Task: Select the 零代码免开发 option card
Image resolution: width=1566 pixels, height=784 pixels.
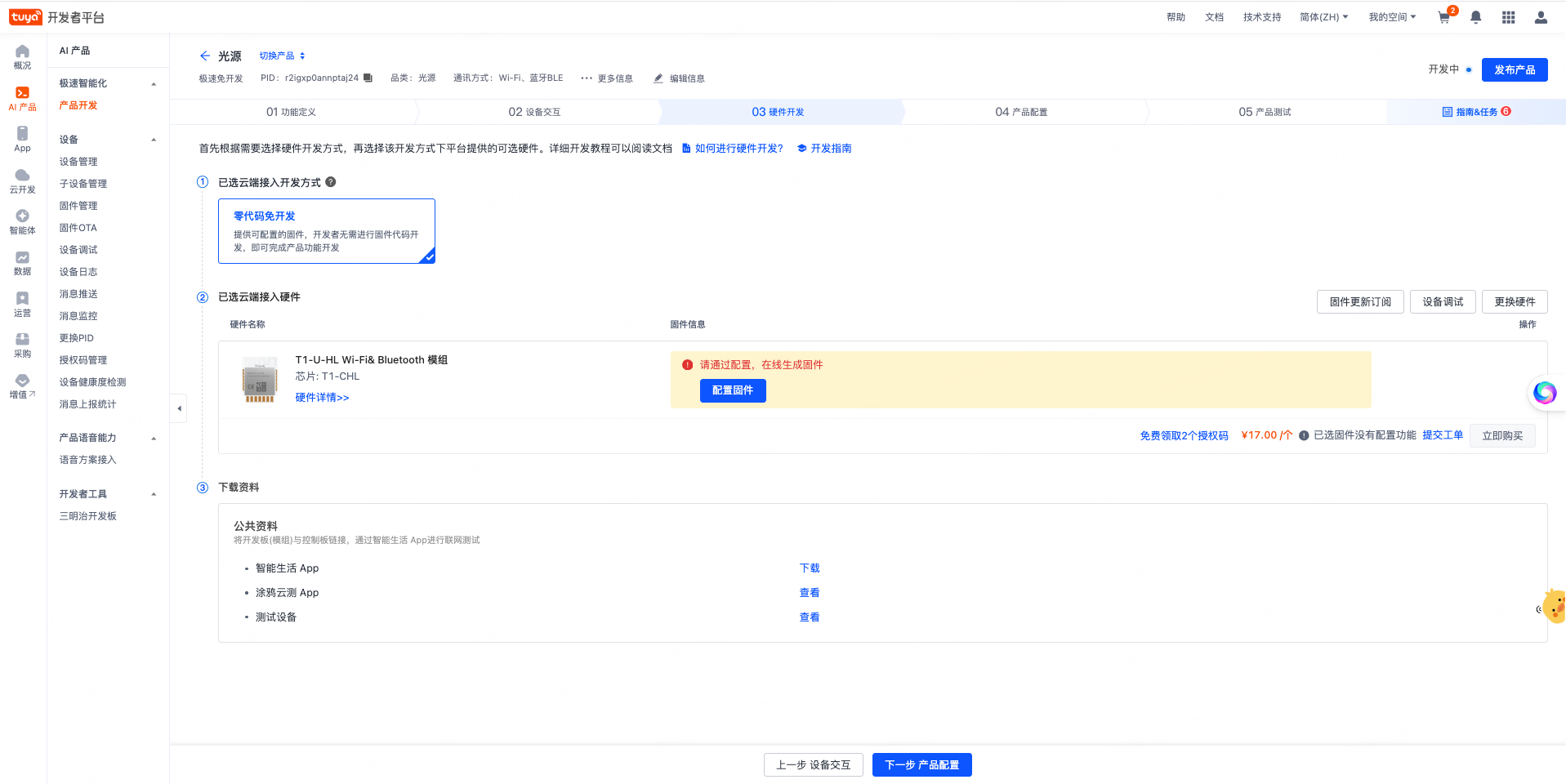Action: [326, 231]
